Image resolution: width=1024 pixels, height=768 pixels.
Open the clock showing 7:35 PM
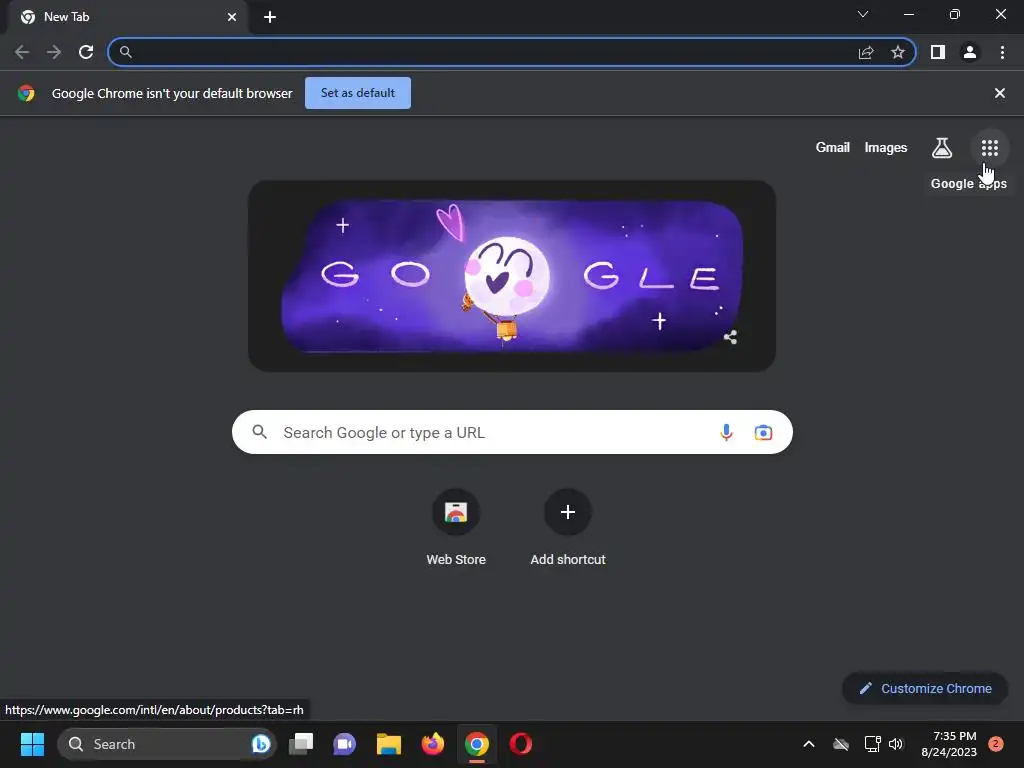click(949, 744)
